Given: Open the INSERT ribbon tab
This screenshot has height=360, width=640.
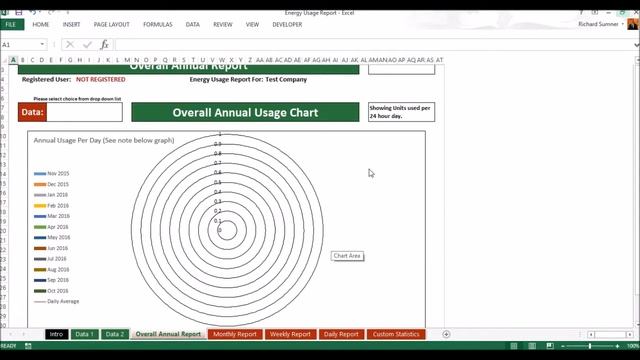Looking at the screenshot, I should click(71, 24).
